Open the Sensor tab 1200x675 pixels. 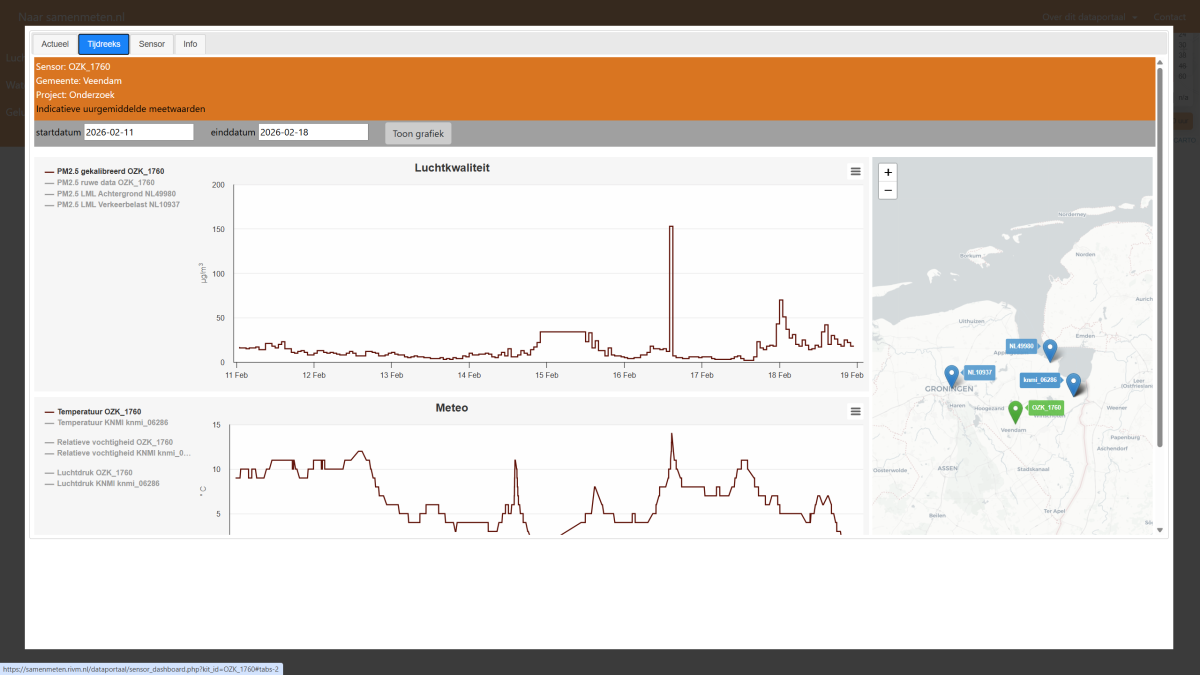[x=152, y=44]
